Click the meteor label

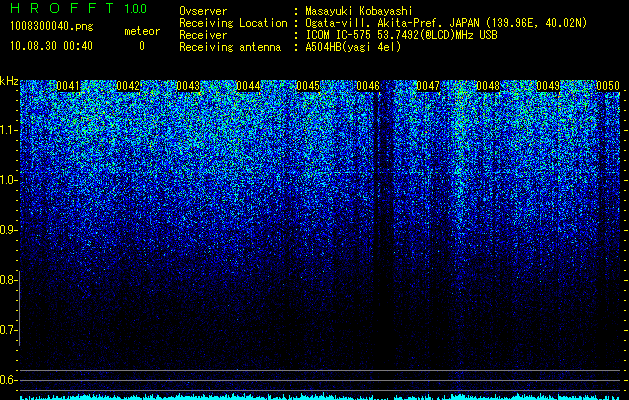pos(142,31)
